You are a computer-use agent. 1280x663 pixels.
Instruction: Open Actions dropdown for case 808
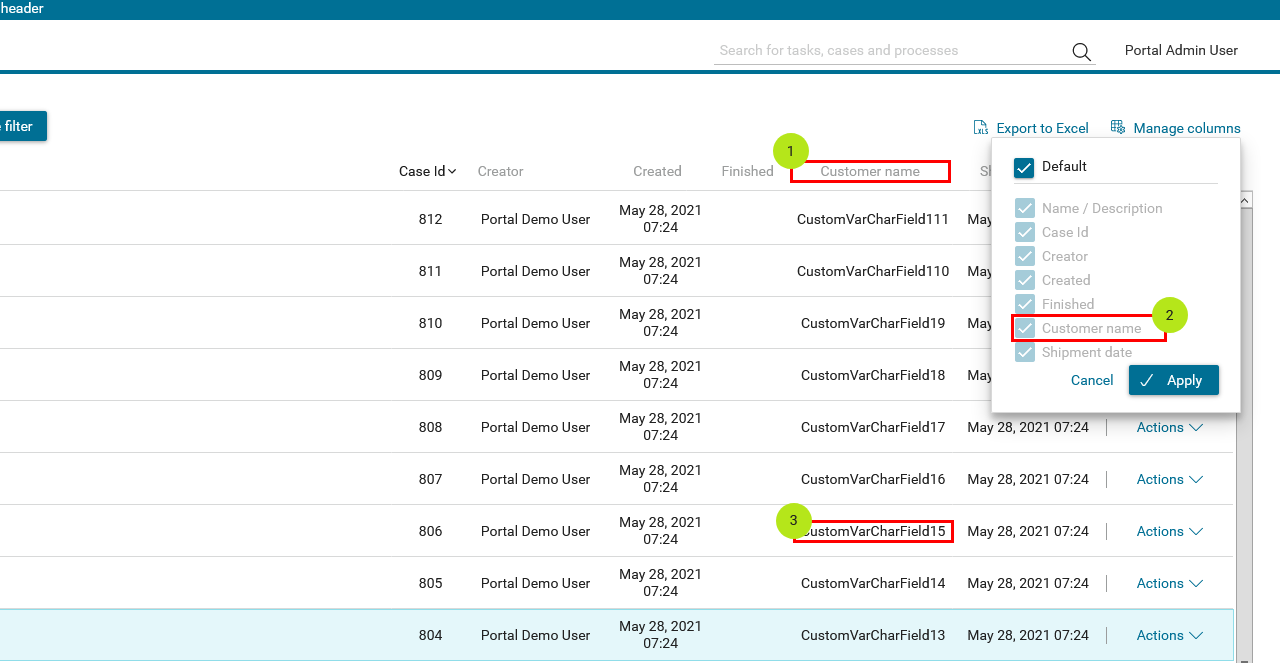click(1169, 427)
